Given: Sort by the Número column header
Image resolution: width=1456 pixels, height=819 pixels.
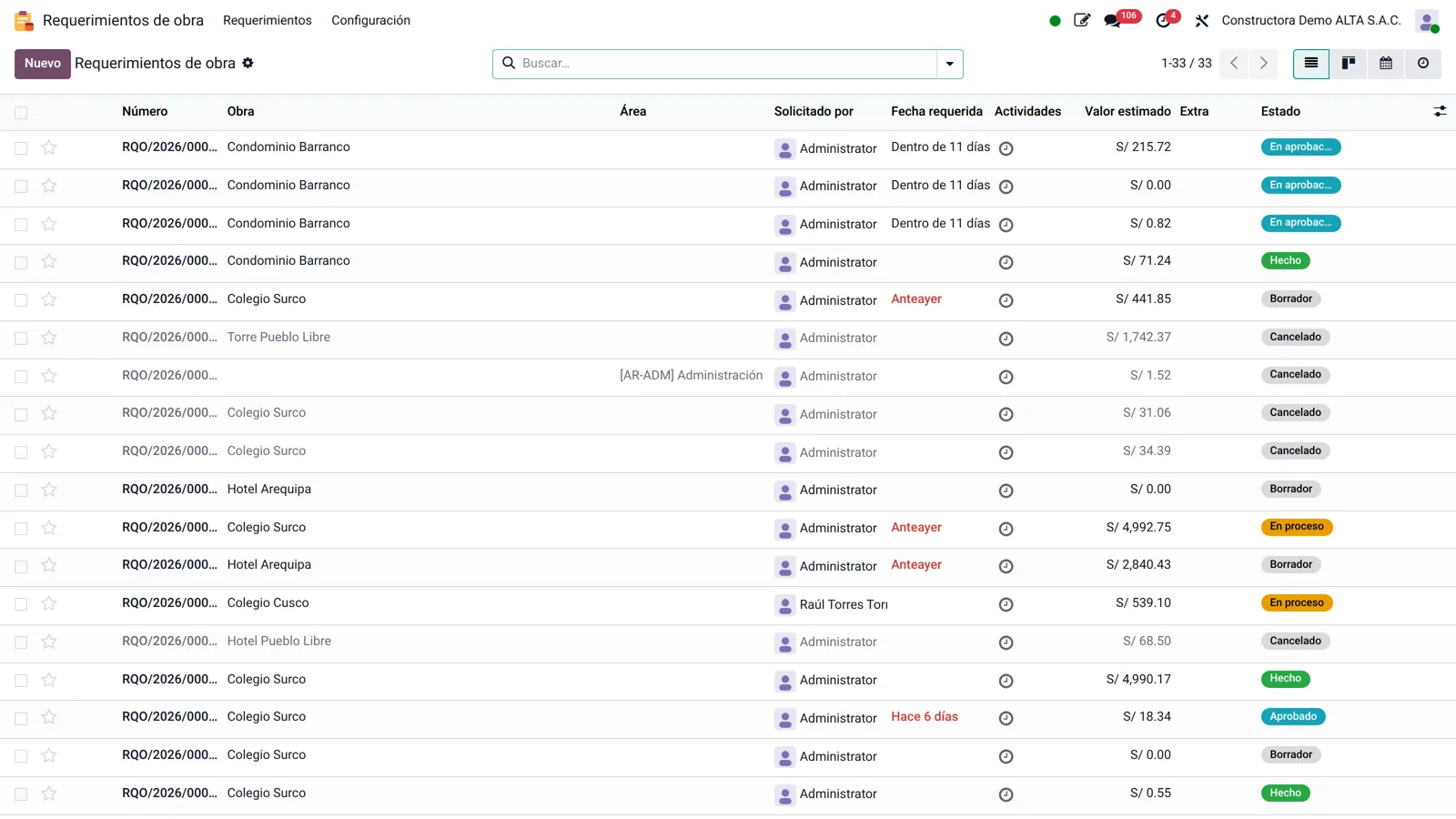Looking at the screenshot, I should pos(145,111).
